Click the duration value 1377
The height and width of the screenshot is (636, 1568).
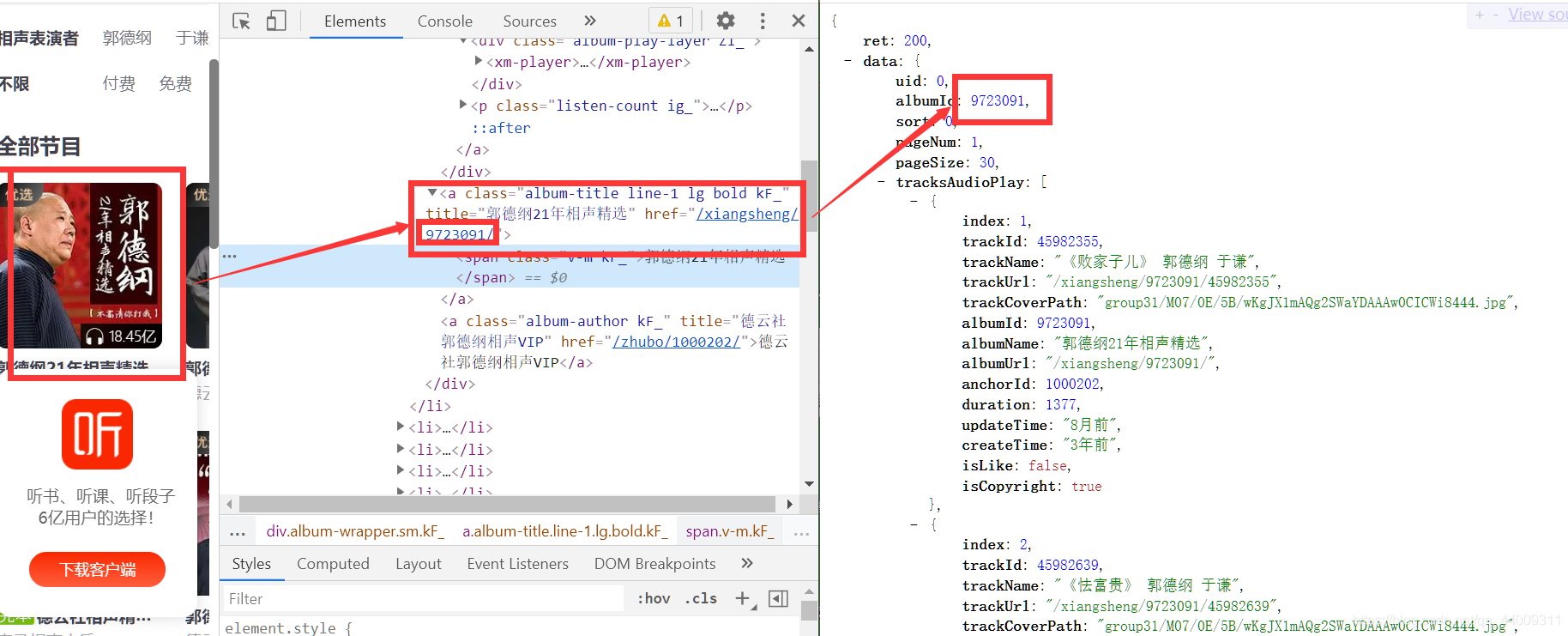point(1061,404)
